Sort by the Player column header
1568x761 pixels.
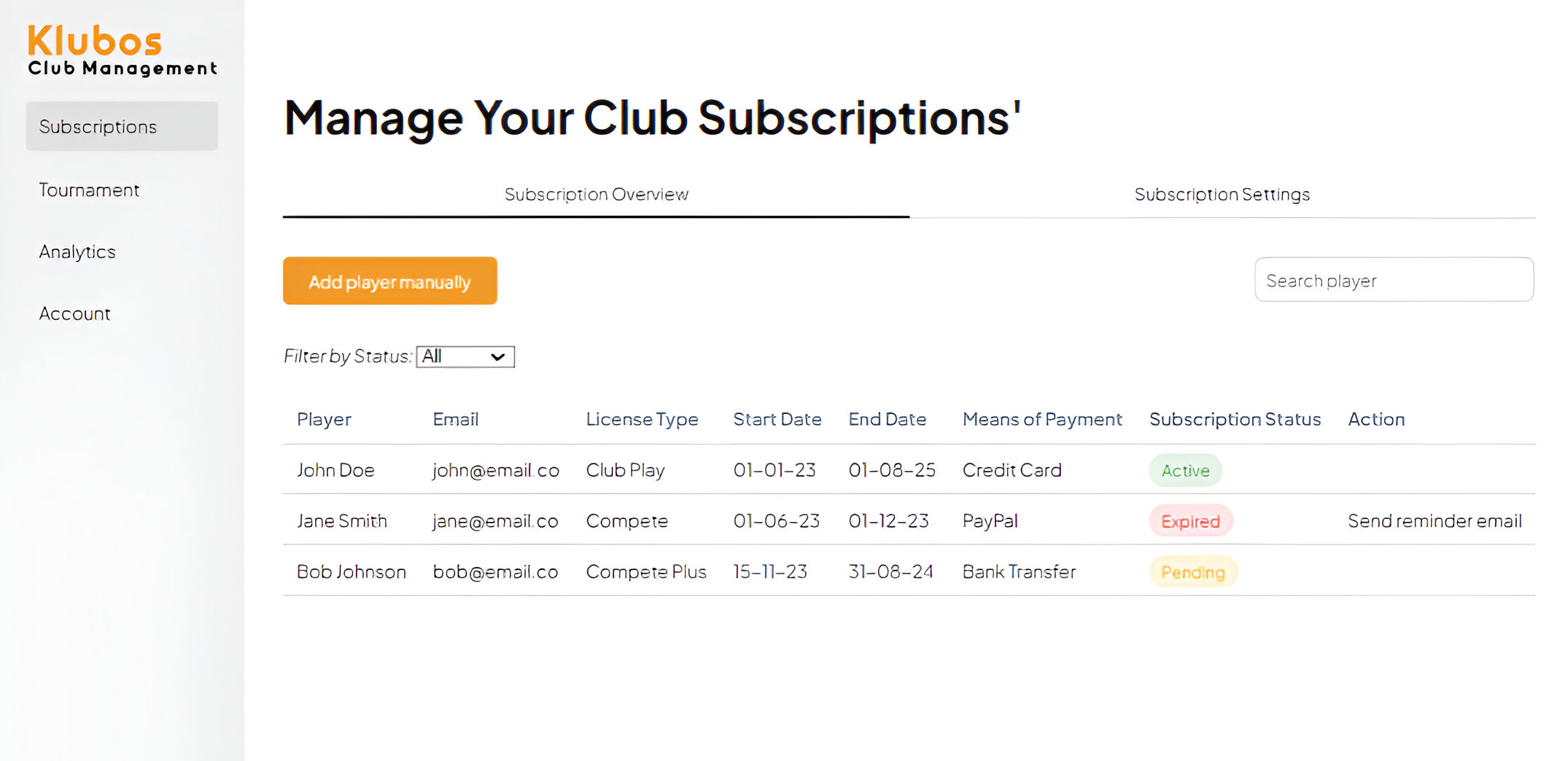click(324, 419)
